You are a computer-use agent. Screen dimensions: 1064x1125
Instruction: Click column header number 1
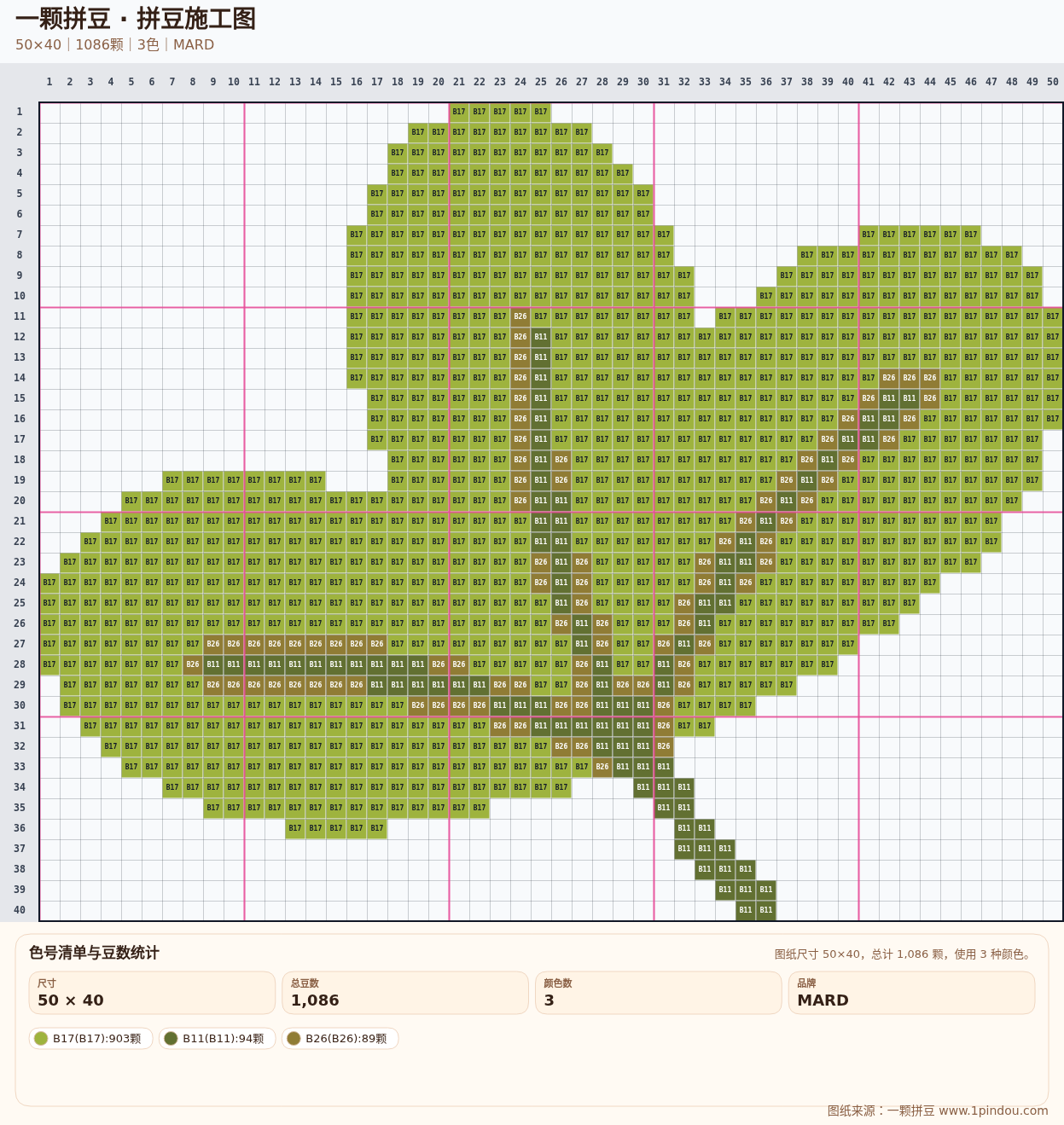tap(49, 82)
